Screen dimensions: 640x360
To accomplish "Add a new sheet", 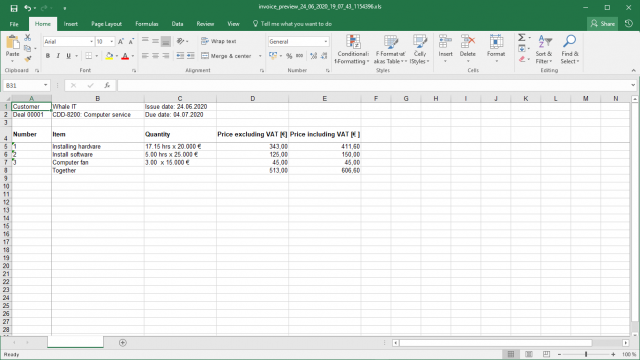I will pos(122,343).
